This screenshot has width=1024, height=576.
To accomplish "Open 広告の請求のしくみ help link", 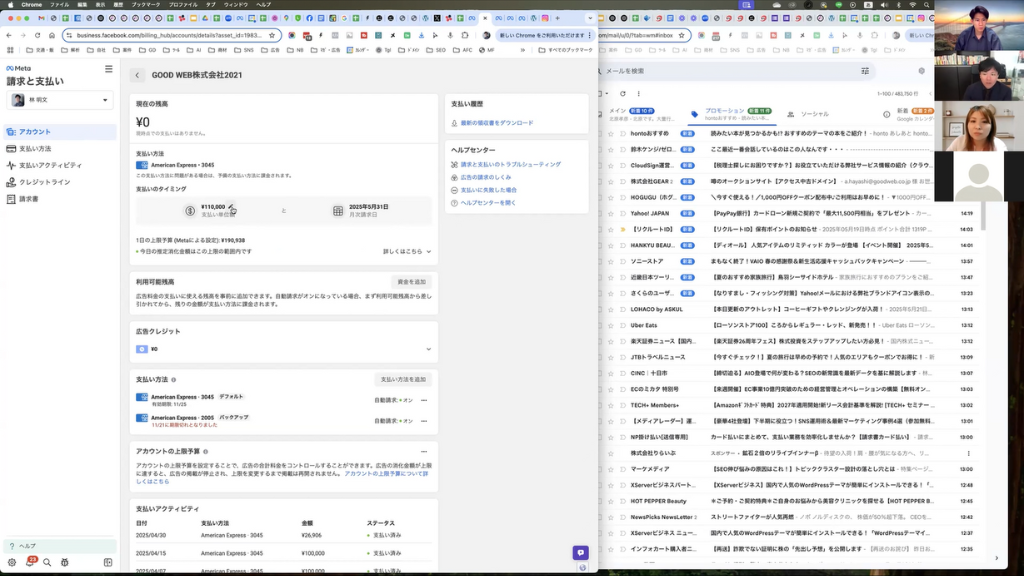I will (x=486, y=178).
